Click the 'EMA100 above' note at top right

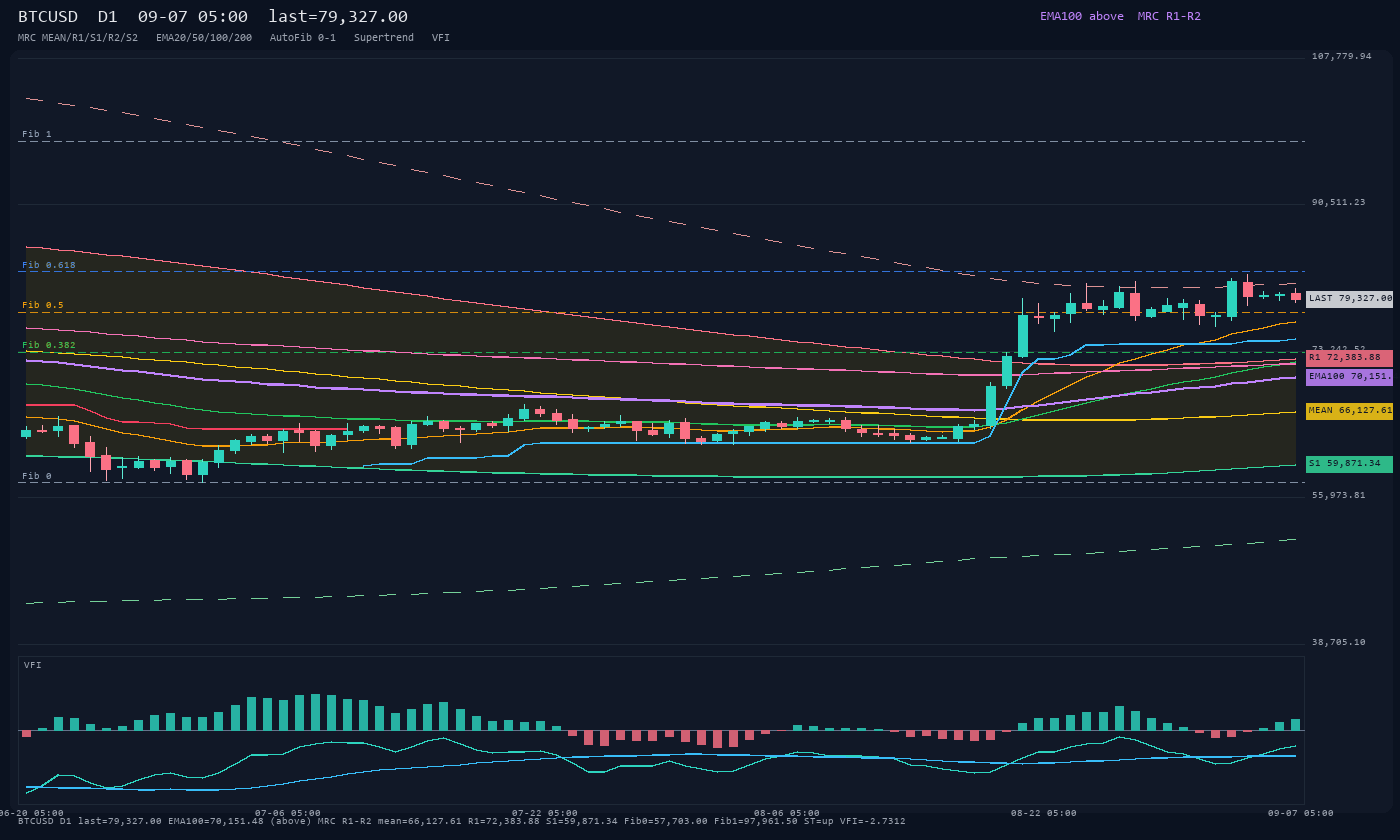click(1082, 16)
